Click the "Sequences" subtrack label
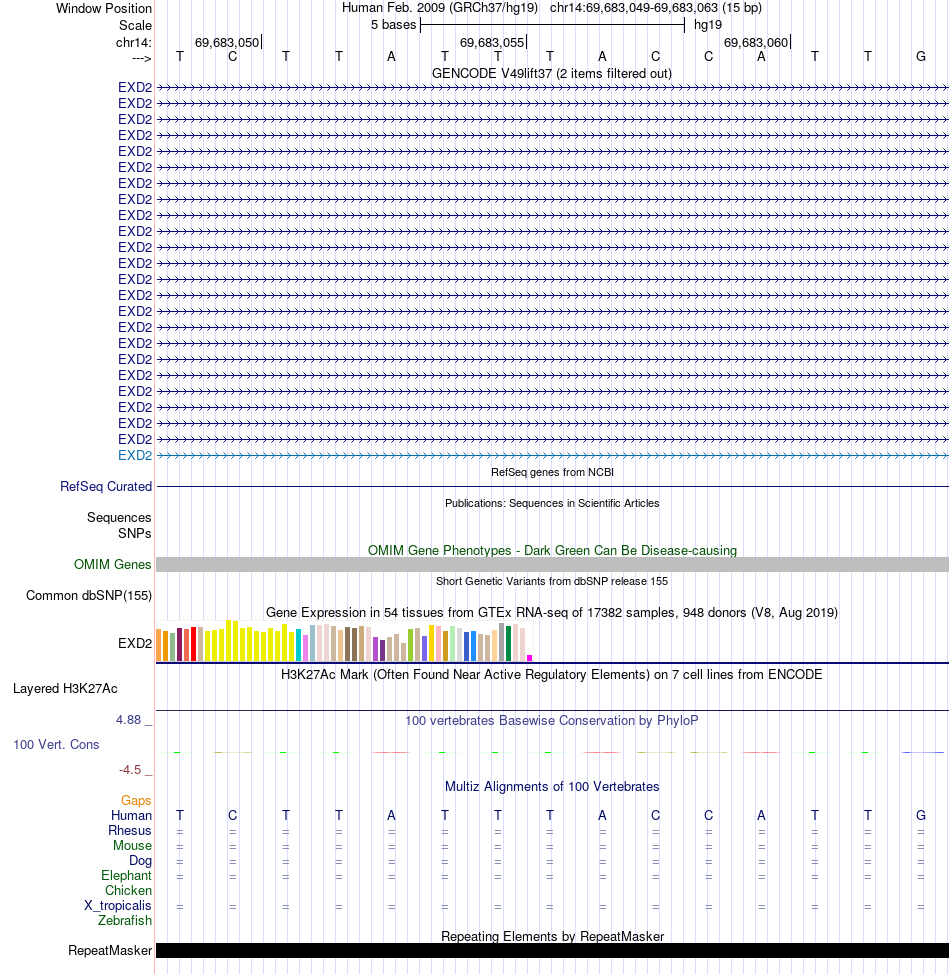The height and width of the screenshot is (974, 950). [119, 517]
